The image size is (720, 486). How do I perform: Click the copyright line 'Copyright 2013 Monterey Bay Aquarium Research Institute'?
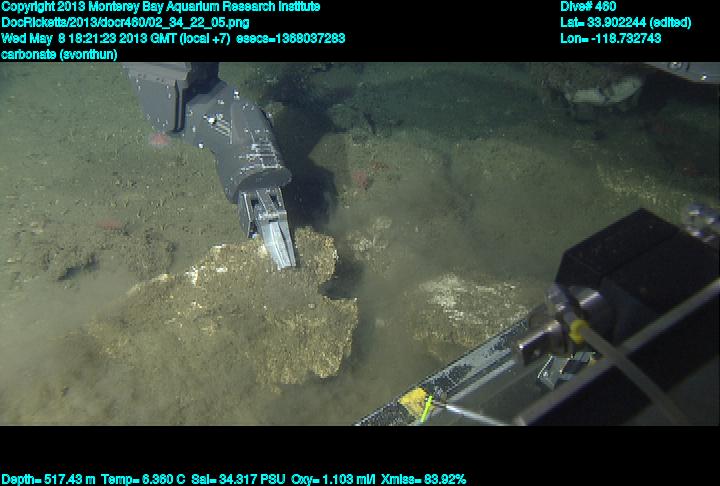point(161,7)
